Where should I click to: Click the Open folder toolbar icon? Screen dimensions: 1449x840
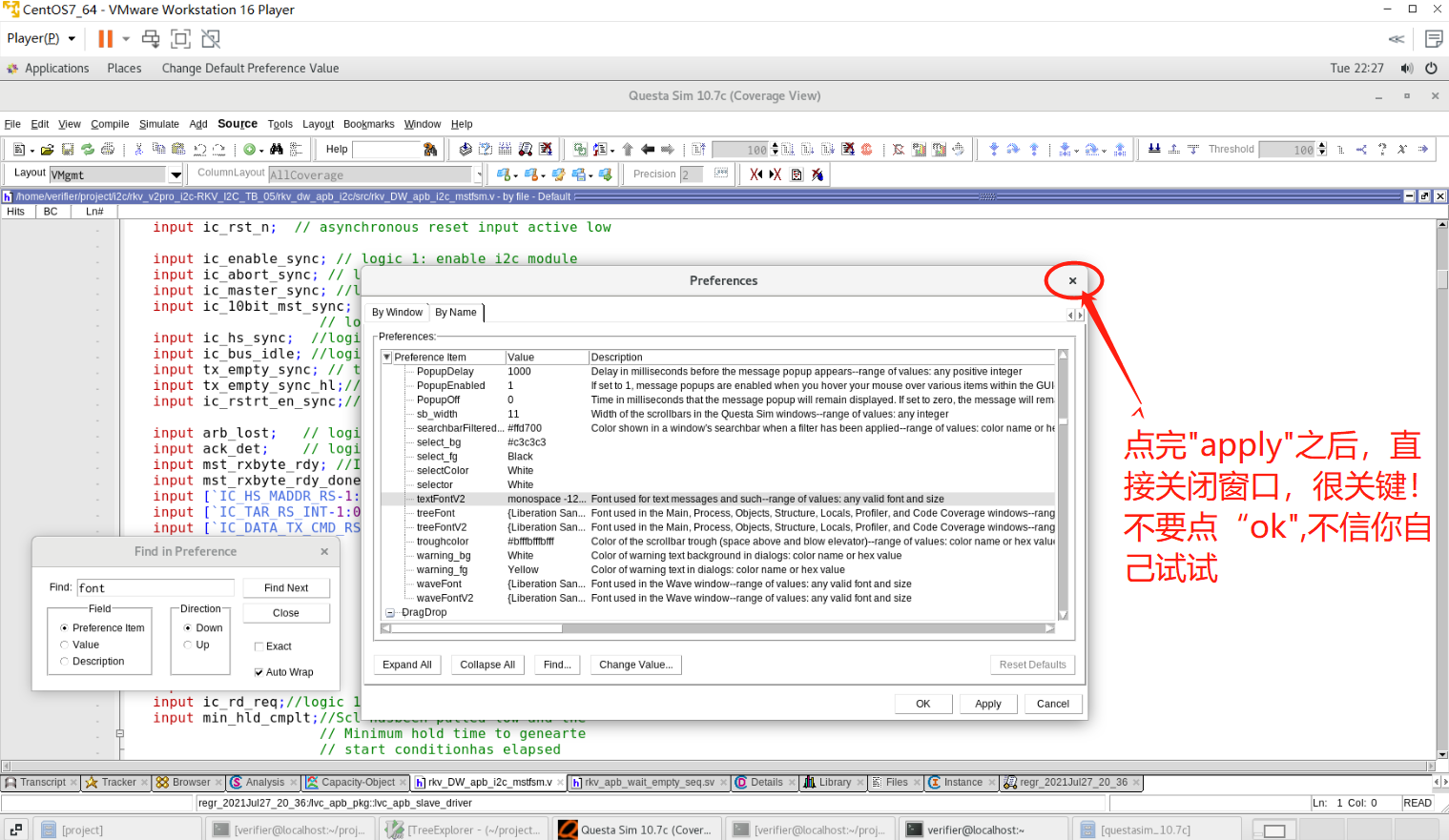(x=47, y=150)
